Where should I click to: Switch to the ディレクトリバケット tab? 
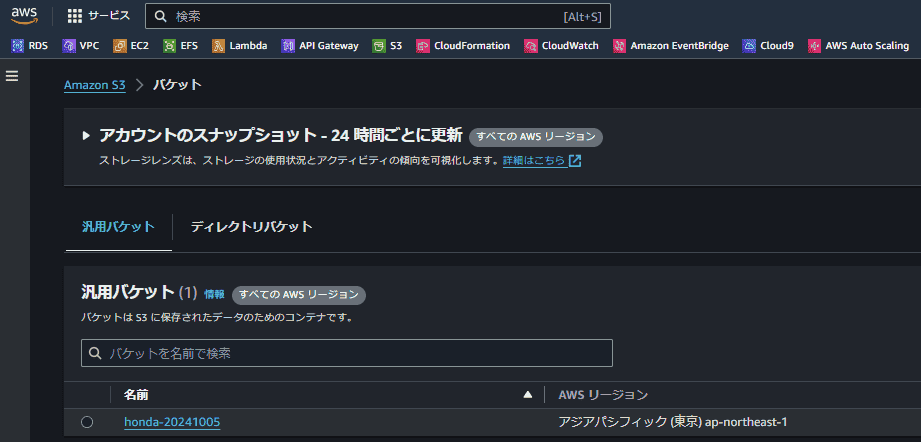[251, 227]
